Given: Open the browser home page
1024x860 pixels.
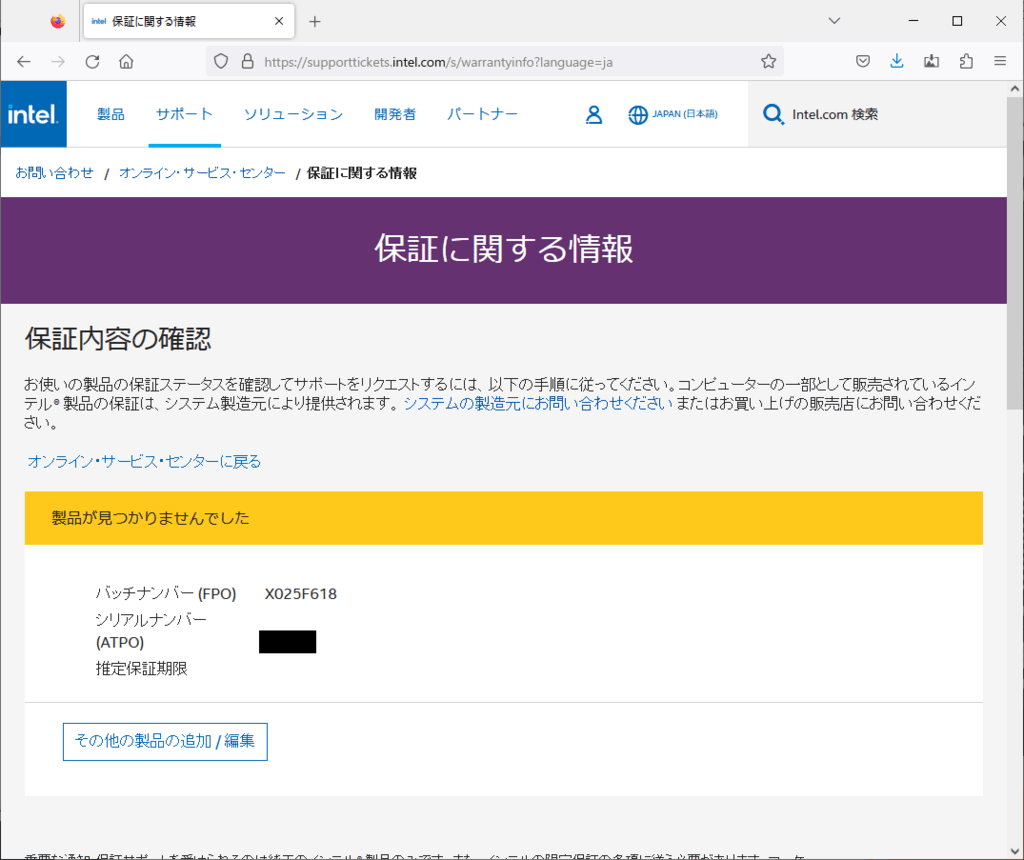Looking at the screenshot, I should click(x=126, y=62).
